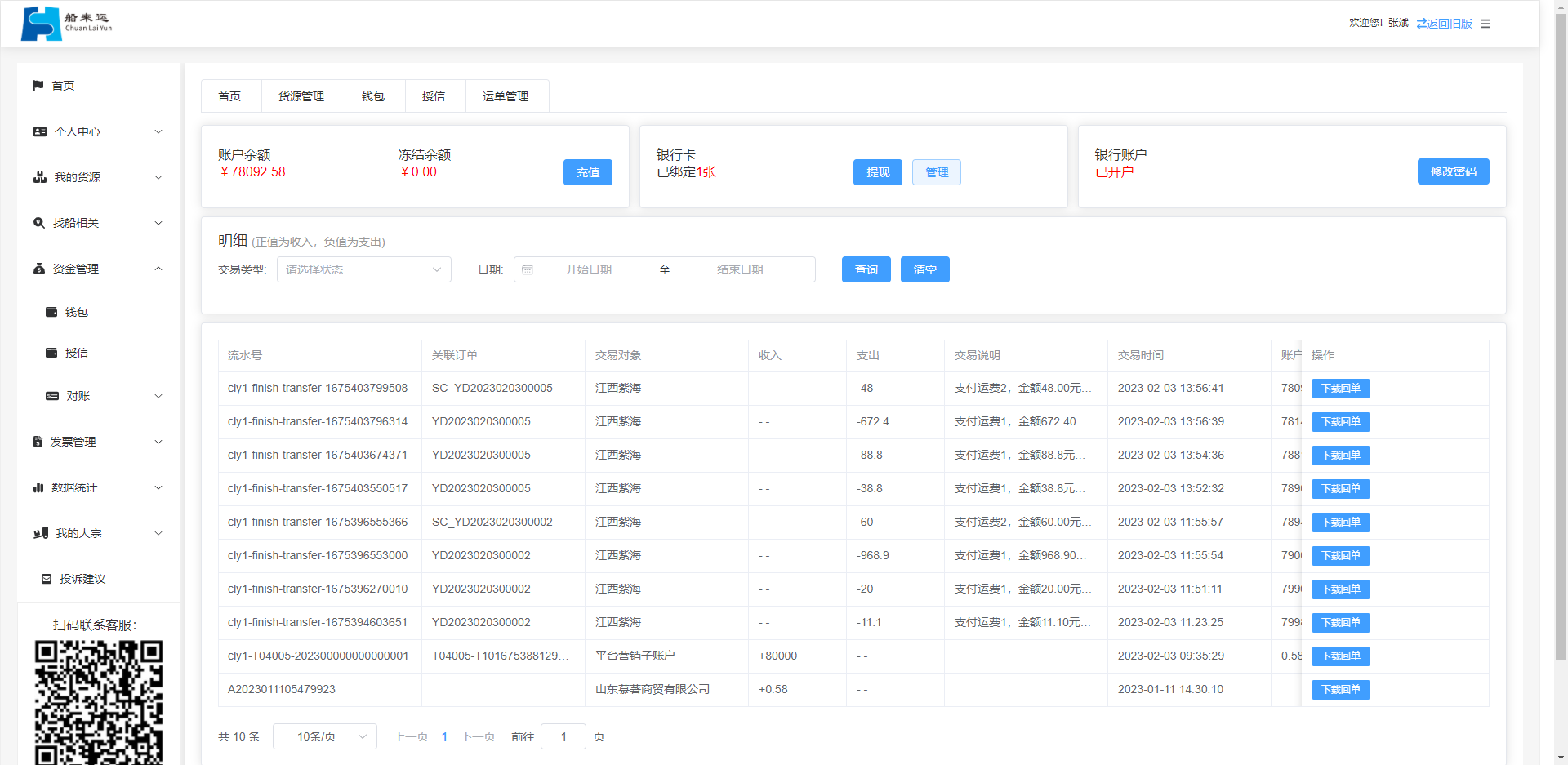Click the 修改密码 button
Image resolution: width=1568 pixels, height=765 pixels.
coord(1454,171)
